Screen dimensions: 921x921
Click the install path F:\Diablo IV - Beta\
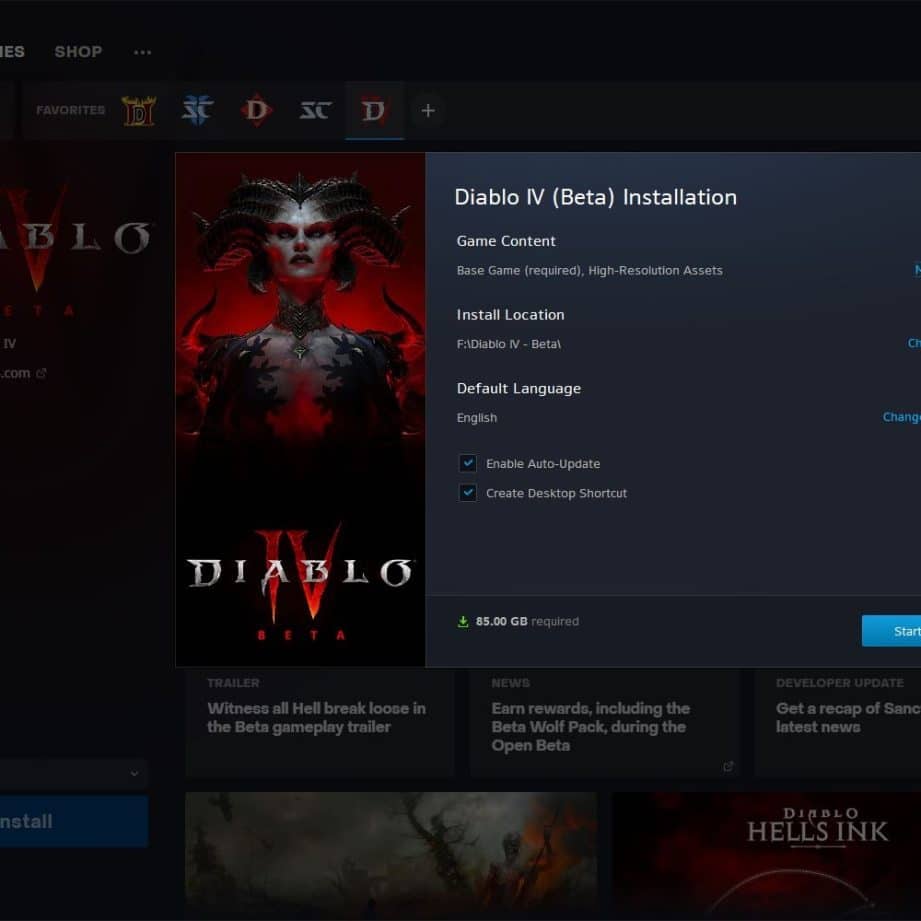point(509,344)
